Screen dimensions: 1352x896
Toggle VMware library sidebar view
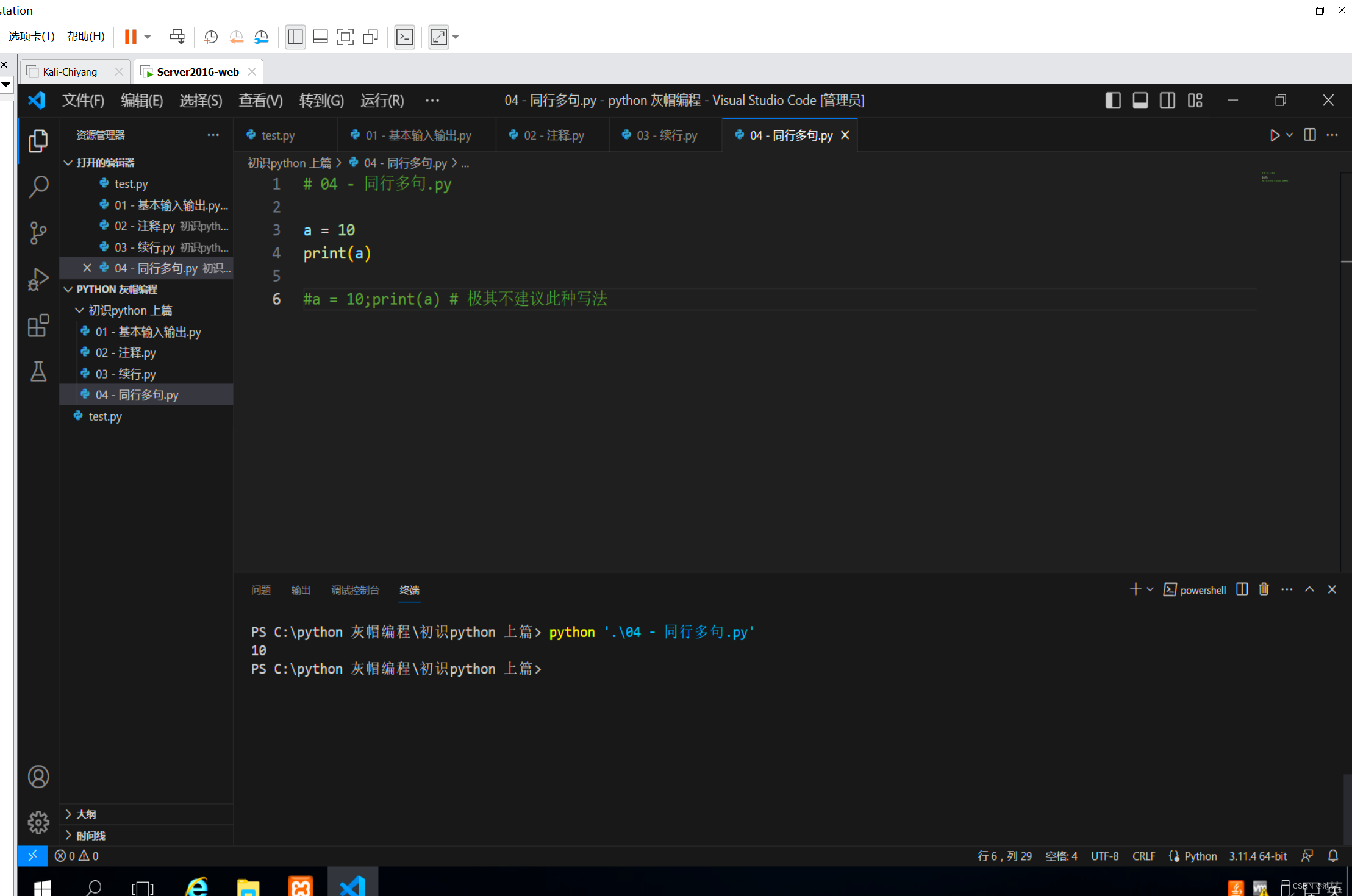295,37
